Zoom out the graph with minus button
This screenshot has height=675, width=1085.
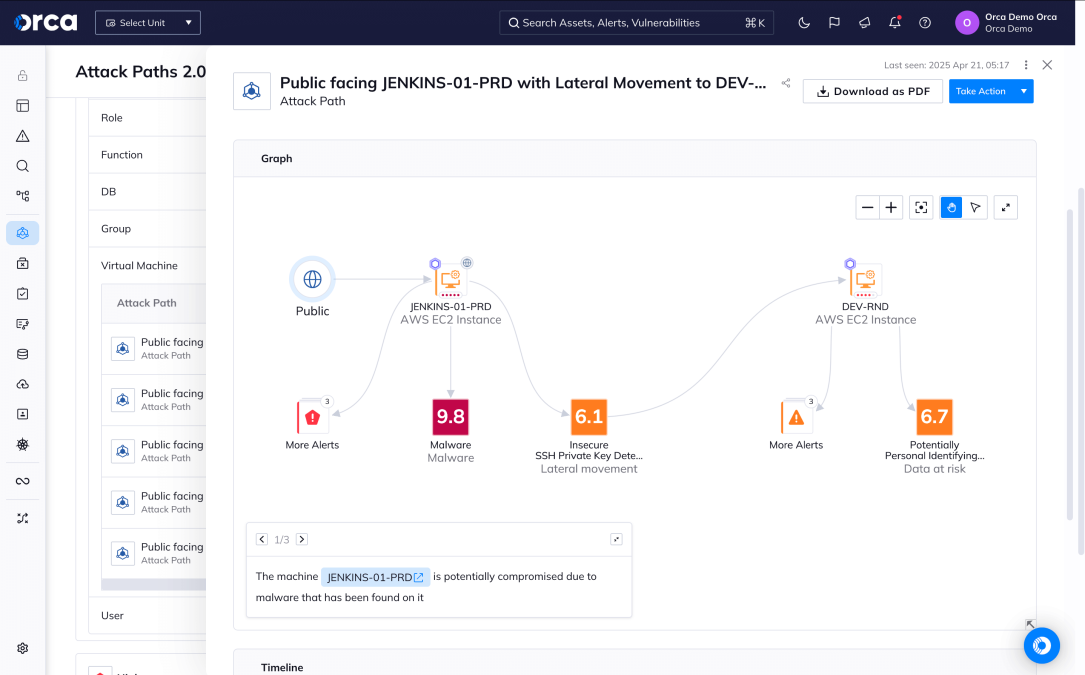coord(867,208)
